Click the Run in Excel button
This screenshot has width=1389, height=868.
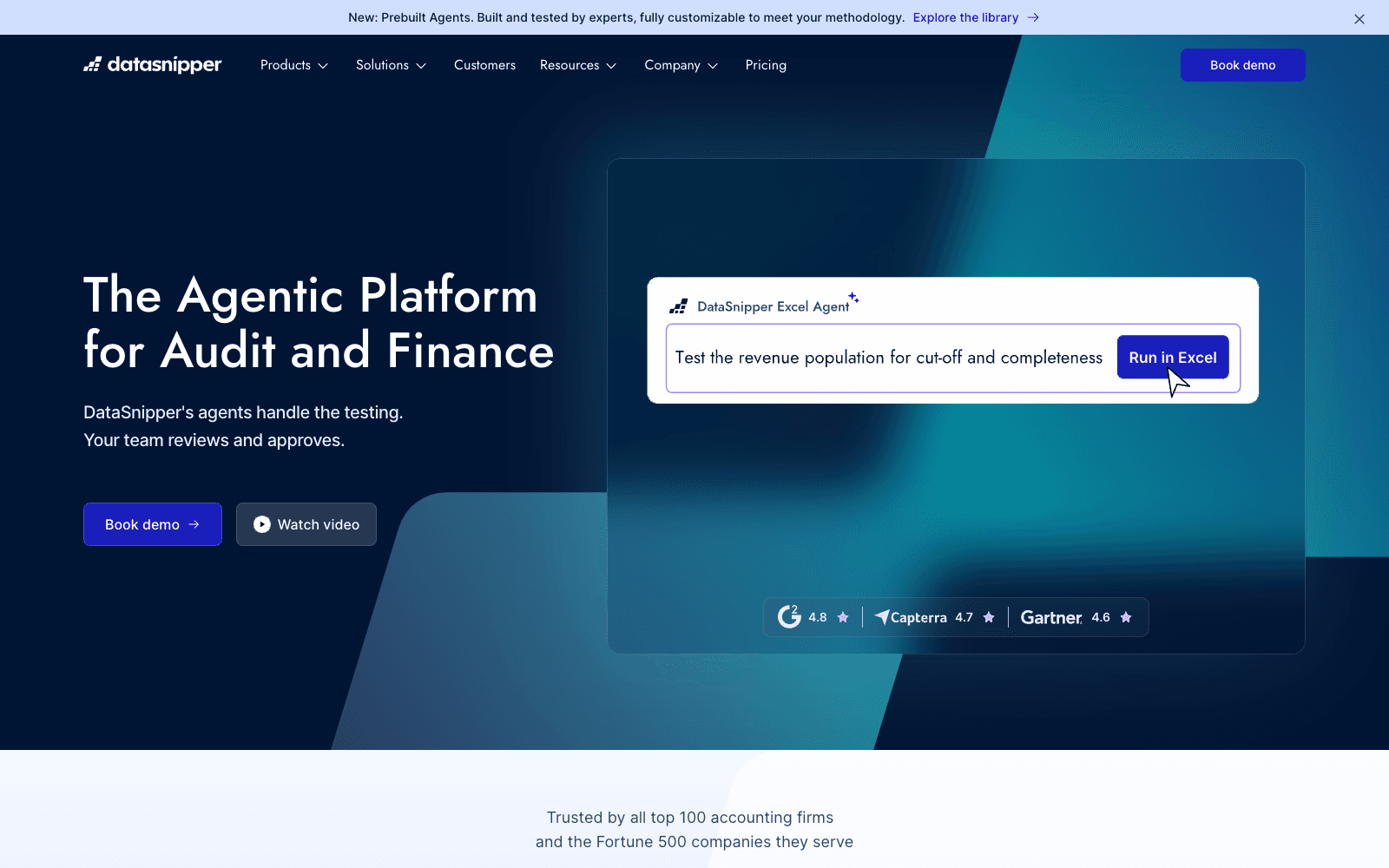coord(1173,357)
